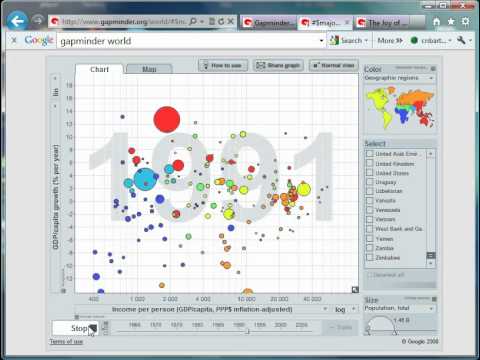Click the chart's bottom-right fullscreen corner icon

click(355, 290)
